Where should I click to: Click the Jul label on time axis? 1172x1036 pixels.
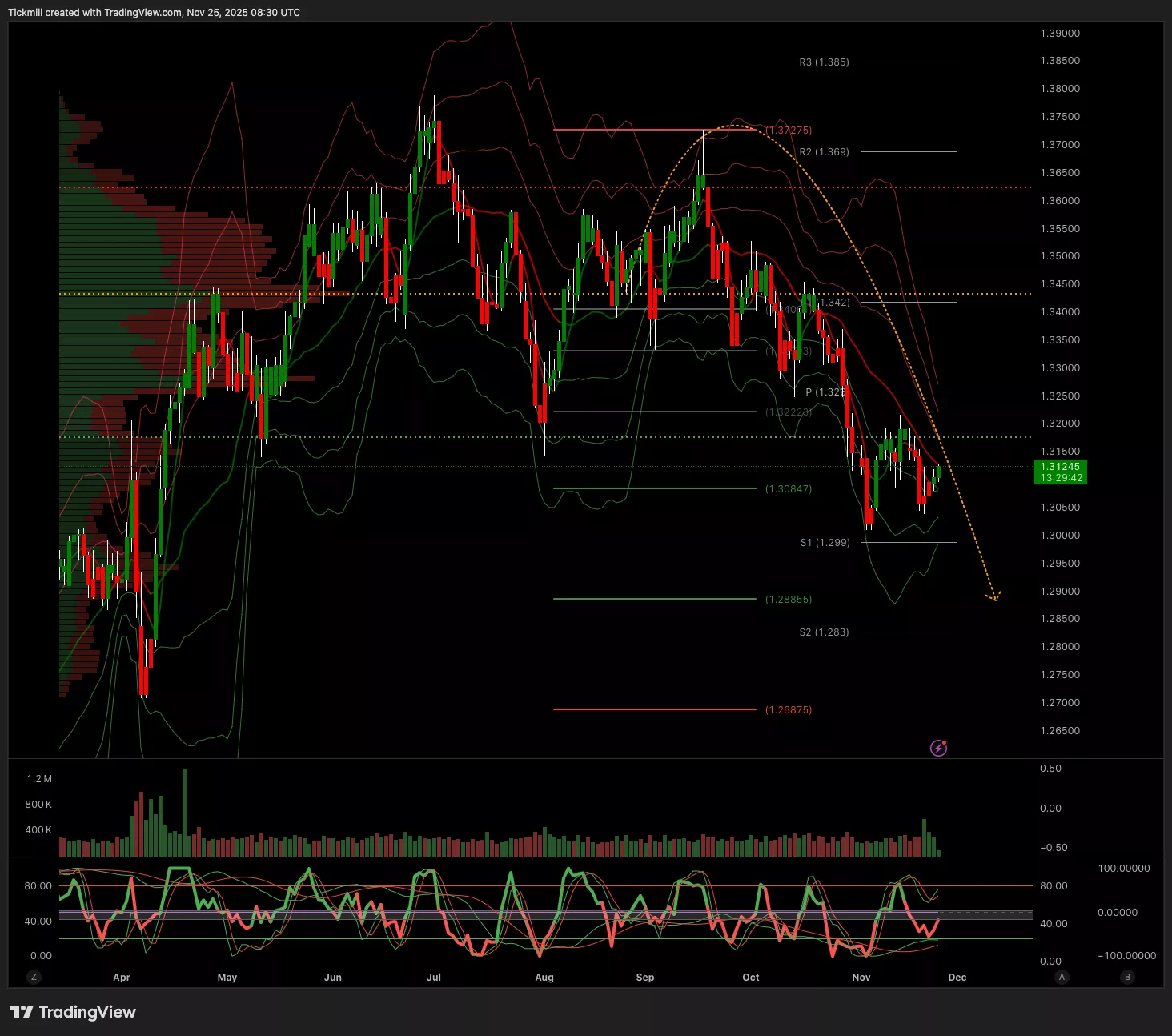point(434,978)
